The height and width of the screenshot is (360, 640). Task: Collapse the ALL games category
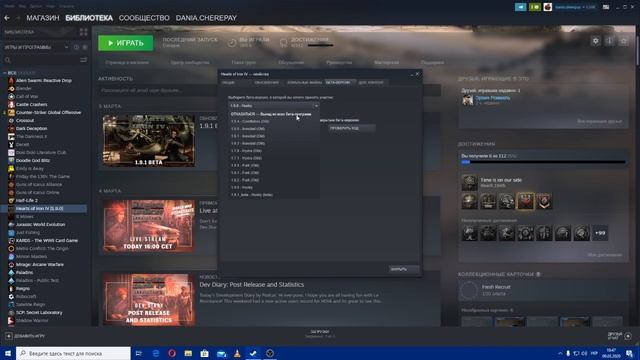[x=4, y=73]
